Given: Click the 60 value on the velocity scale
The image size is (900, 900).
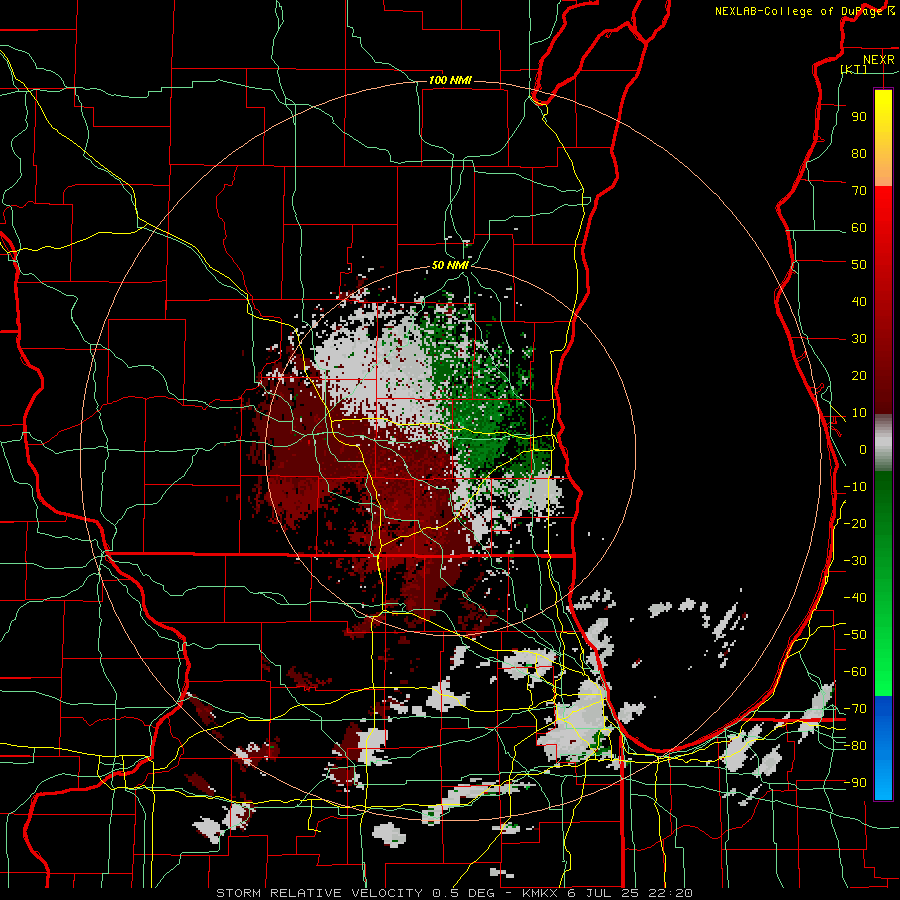Looking at the screenshot, I should (859, 227).
